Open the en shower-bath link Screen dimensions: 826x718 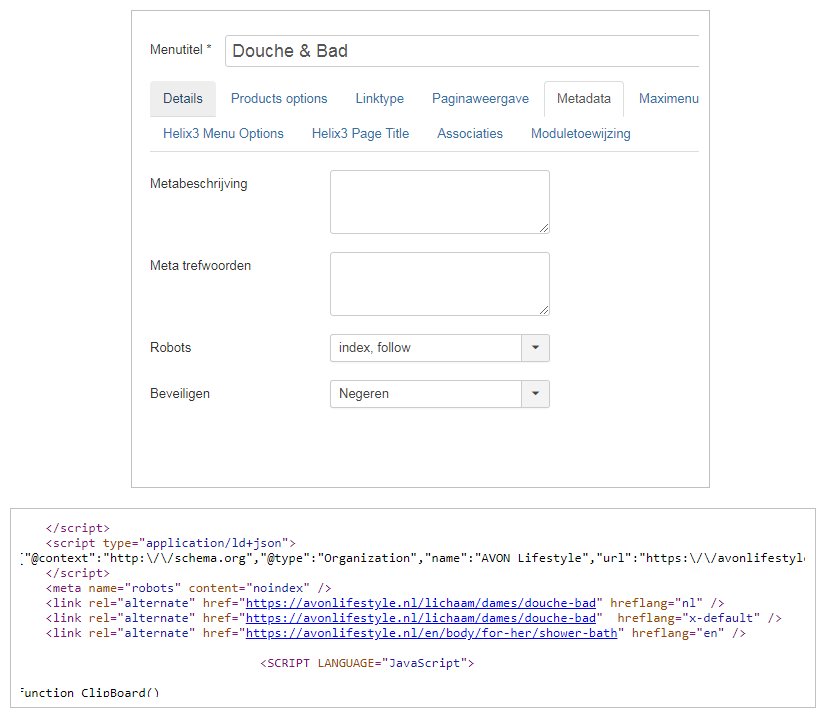tap(431, 633)
